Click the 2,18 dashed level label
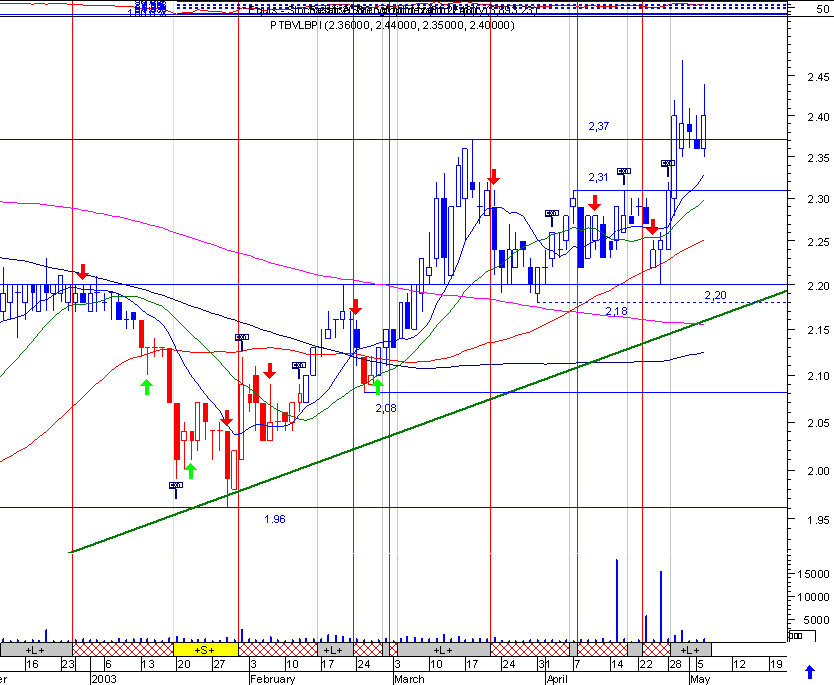Image resolution: width=834 pixels, height=685 pixels. click(x=616, y=311)
